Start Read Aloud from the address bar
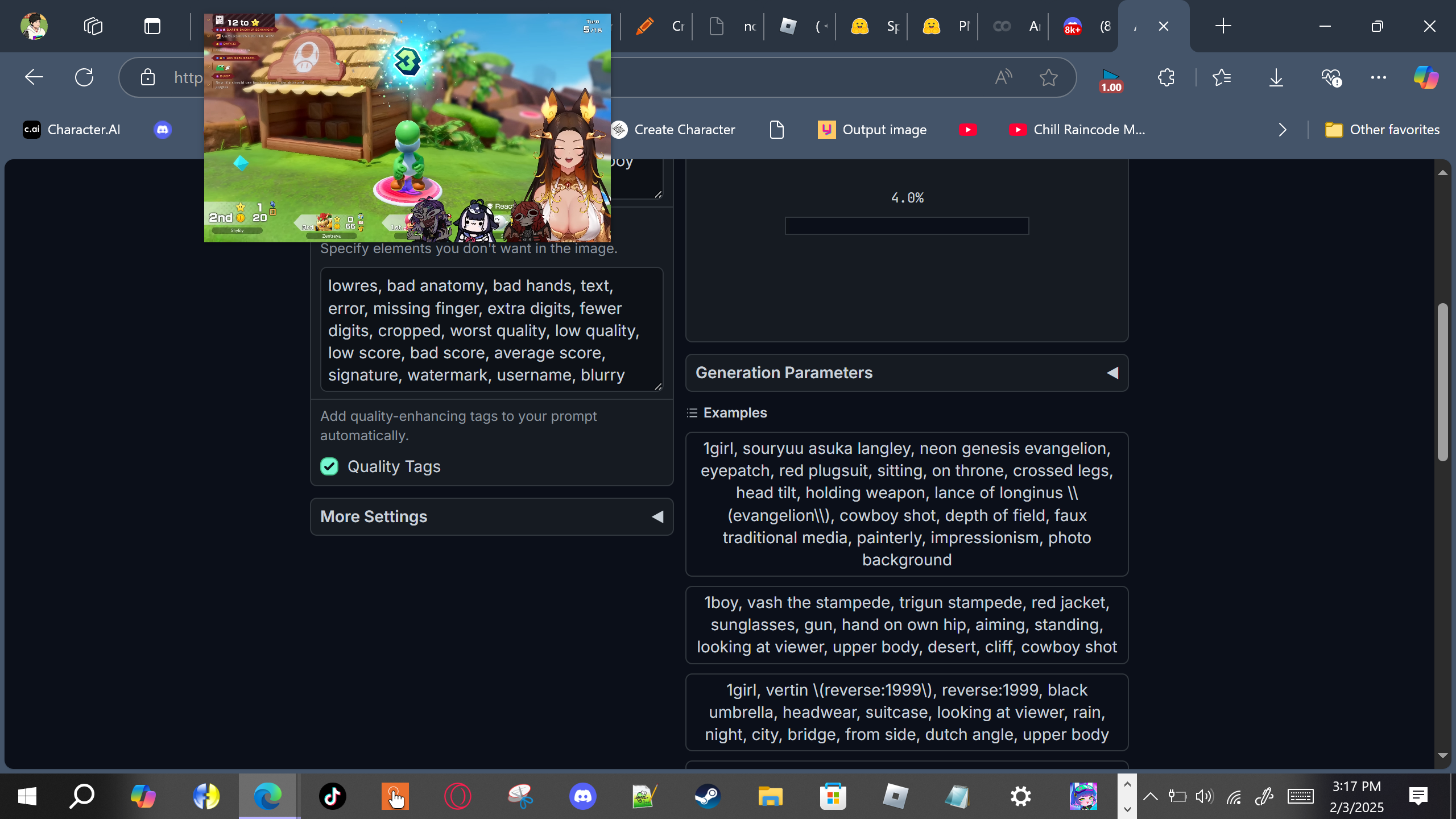This screenshot has height=819, width=1456. [x=1003, y=77]
